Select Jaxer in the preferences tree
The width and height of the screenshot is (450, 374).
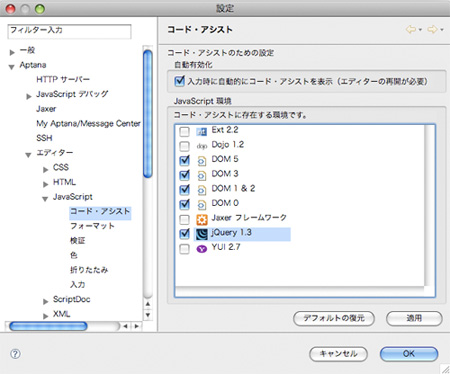click(46, 109)
